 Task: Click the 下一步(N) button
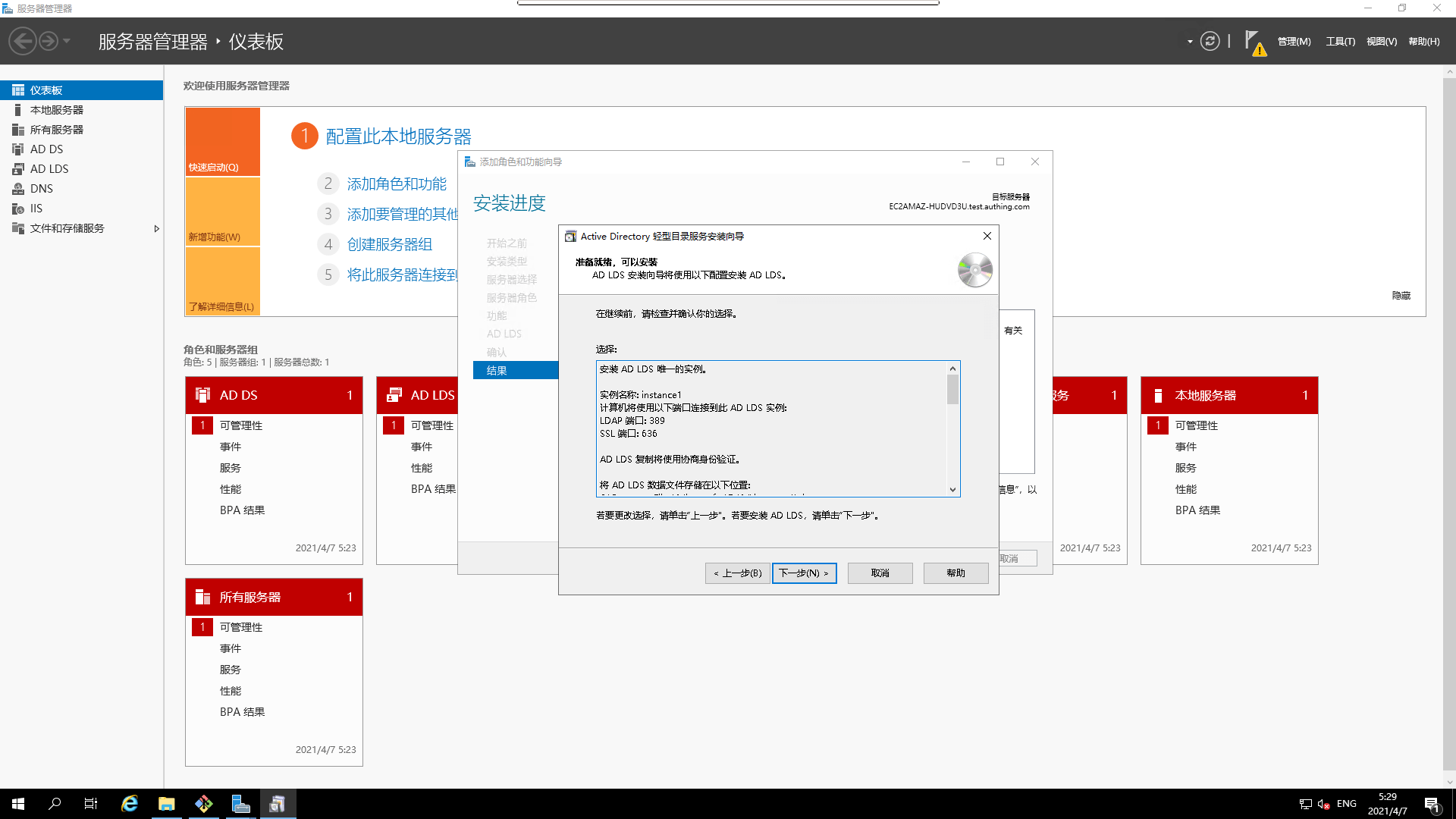[x=804, y=573]
